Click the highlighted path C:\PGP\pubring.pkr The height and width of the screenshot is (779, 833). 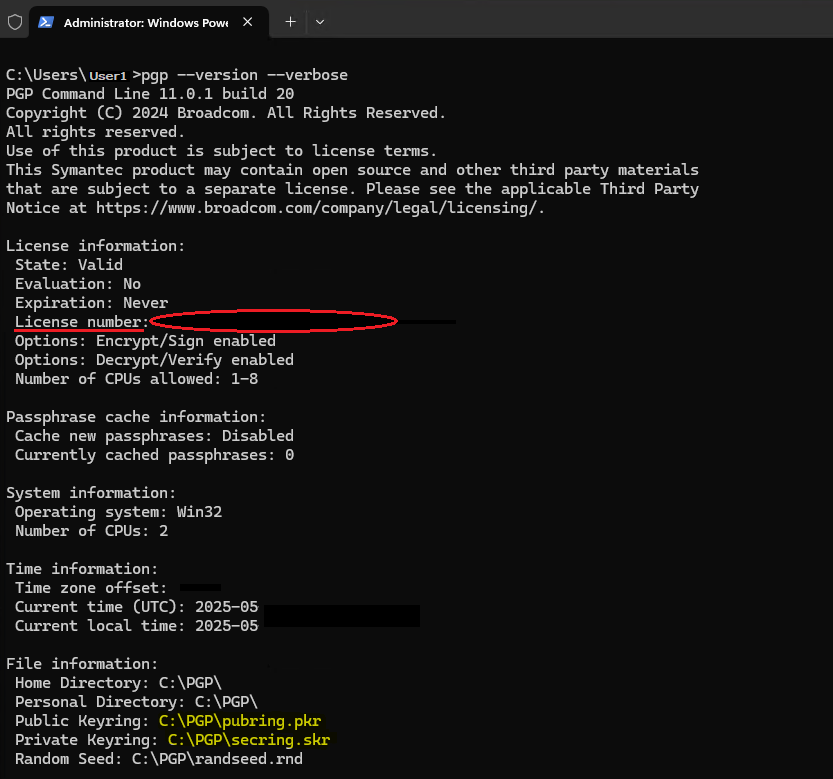coord(240,721)
